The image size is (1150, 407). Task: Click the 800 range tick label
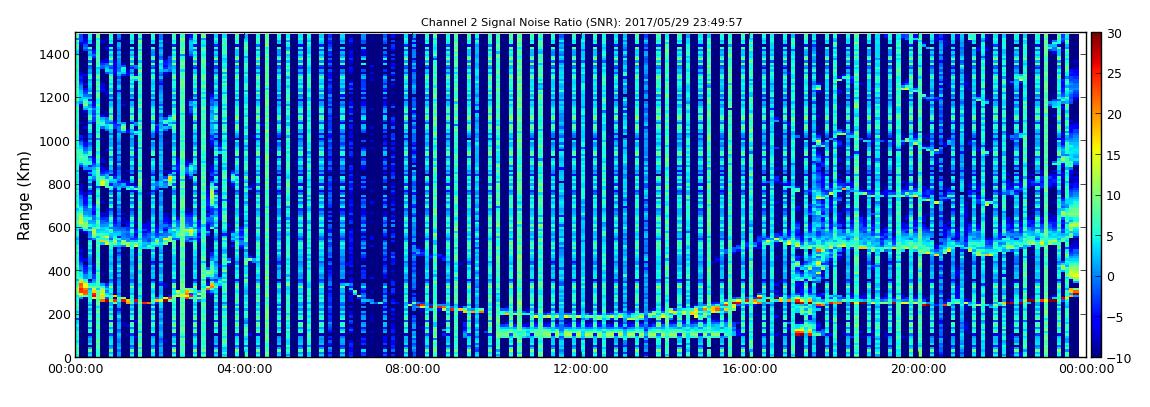point(60,184)
